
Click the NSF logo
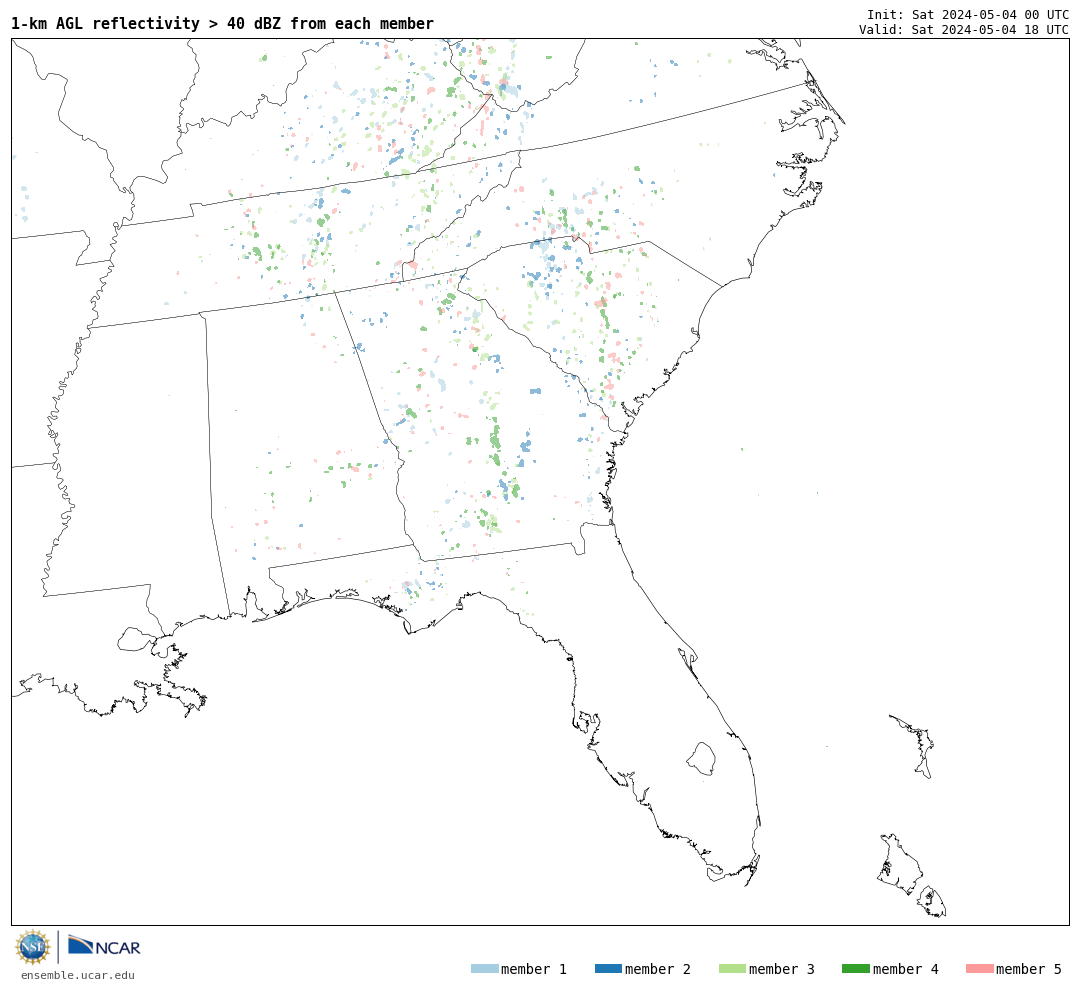(x=32, y=947)
